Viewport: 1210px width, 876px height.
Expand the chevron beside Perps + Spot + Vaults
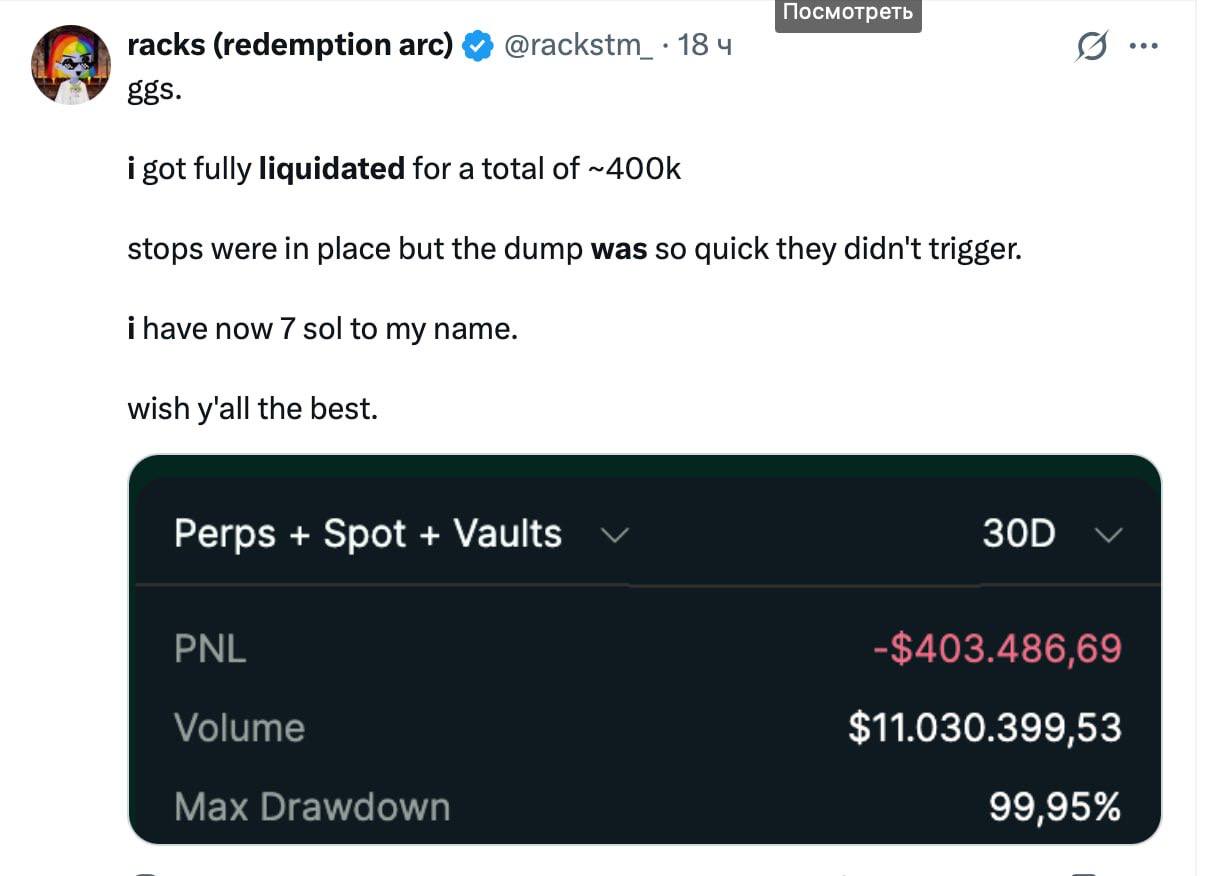pos(613,535)
